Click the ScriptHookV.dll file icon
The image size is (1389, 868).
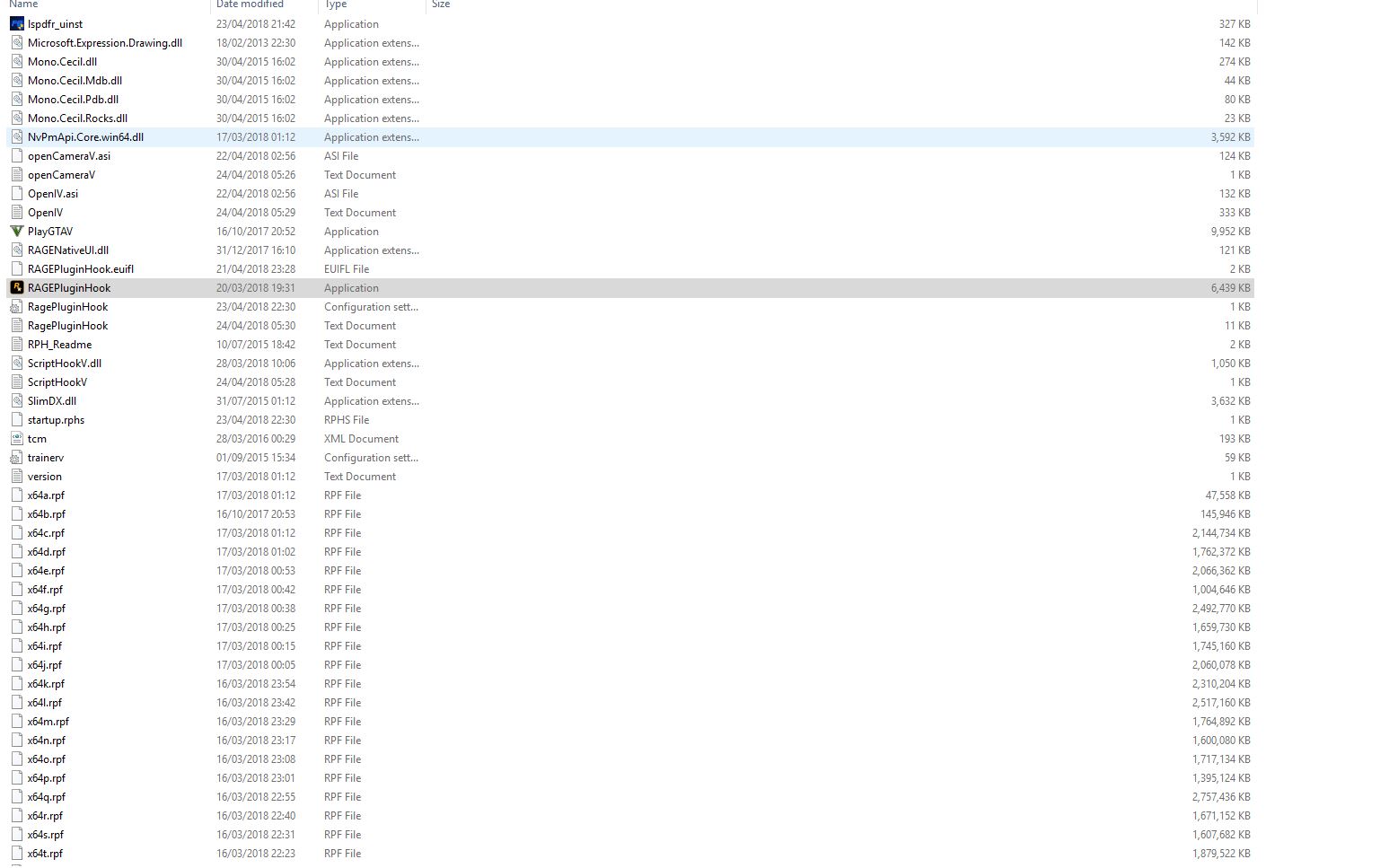pyautogui.click(x=17, y=364)
